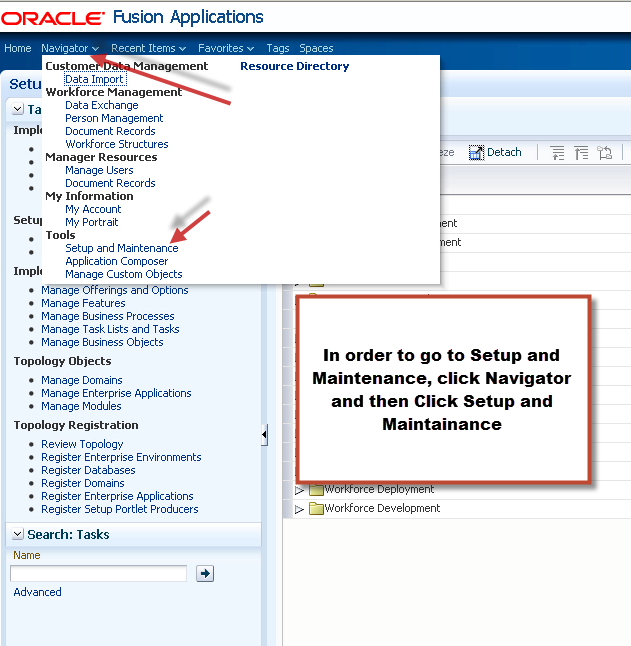Open the Manage Domains link

coord(82,380)
